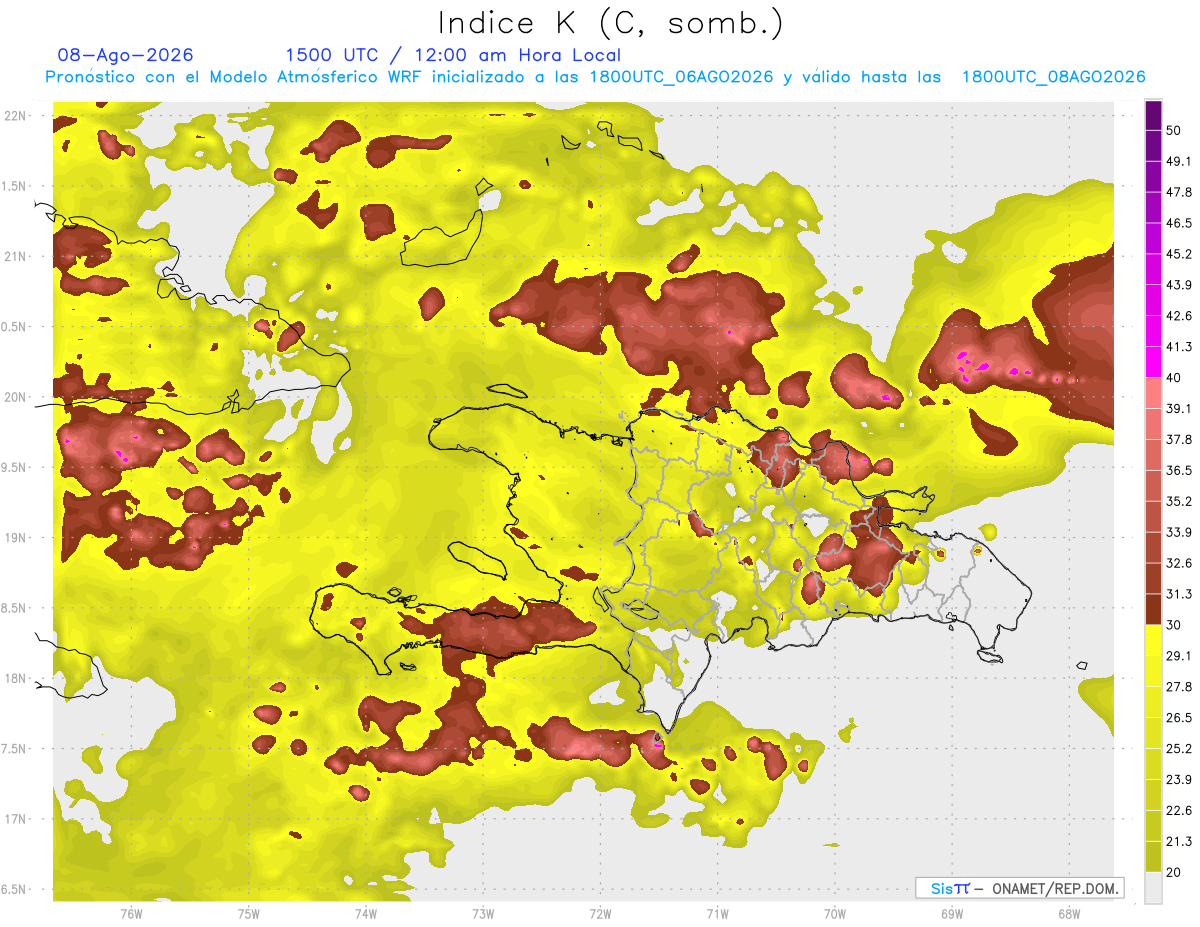Click the colorbar value '20' at the bottom
The height and width of the screenshot is (927, 1200).
(1174, 873)
